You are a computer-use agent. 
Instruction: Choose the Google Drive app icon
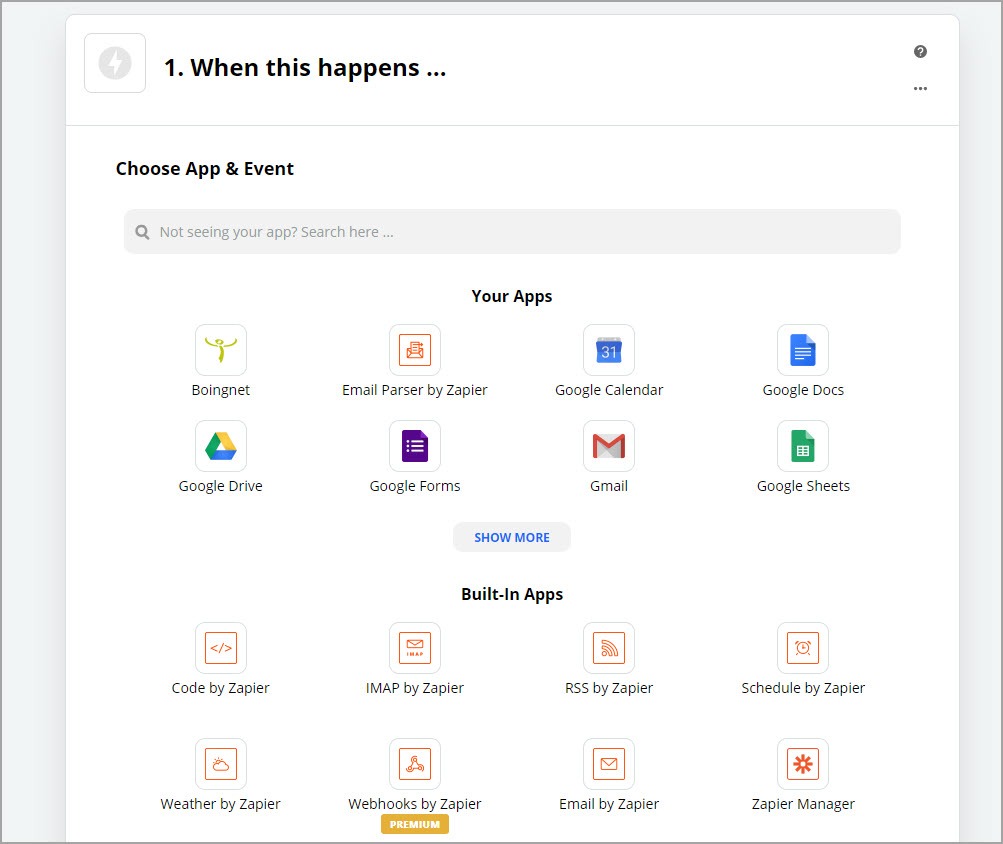tap(221, 446)
